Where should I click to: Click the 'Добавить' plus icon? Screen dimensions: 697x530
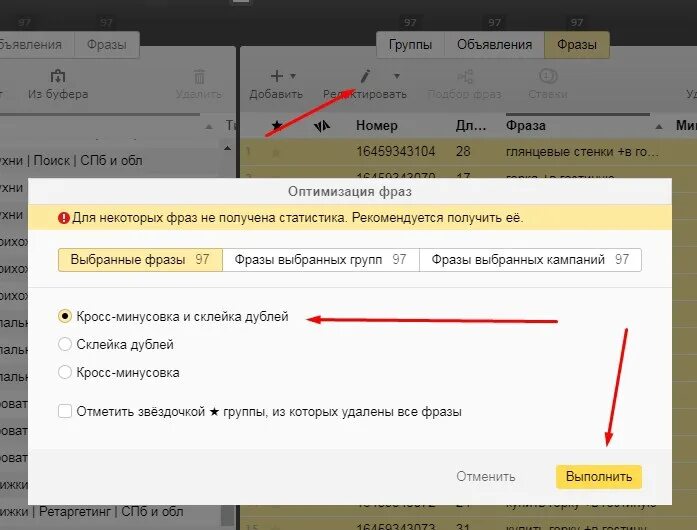click(x=276, y=76)
